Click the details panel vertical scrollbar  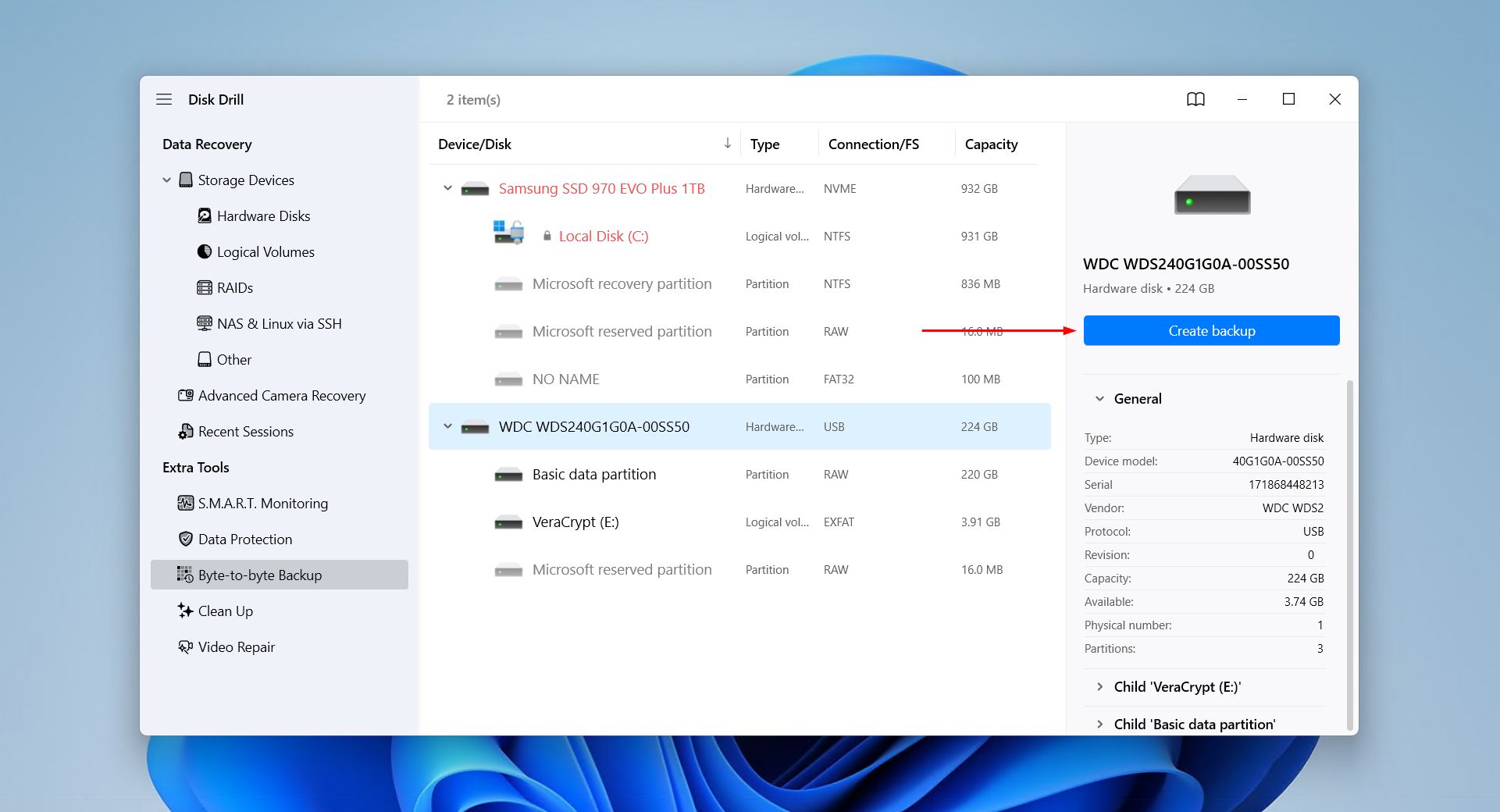click(1349, 554)
